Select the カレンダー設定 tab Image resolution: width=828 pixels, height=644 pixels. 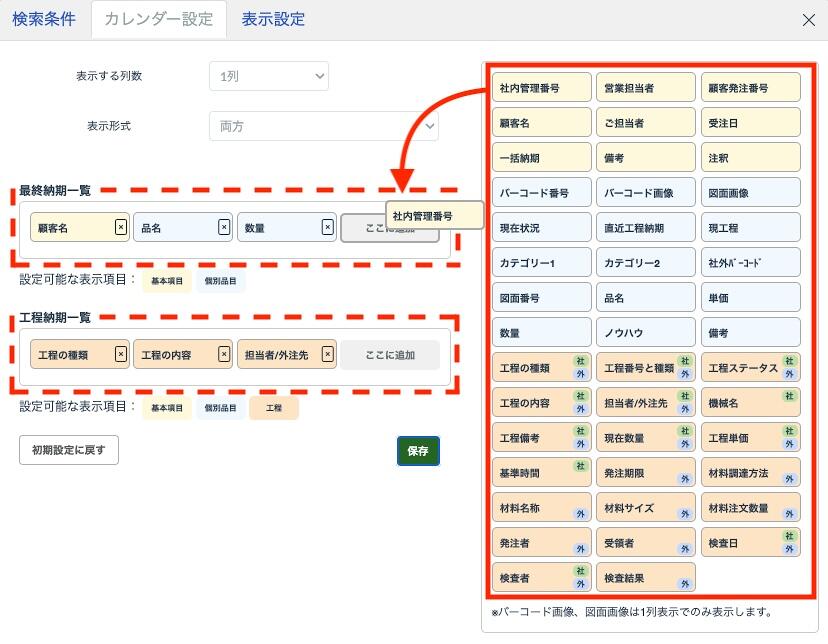pos(158,20)
